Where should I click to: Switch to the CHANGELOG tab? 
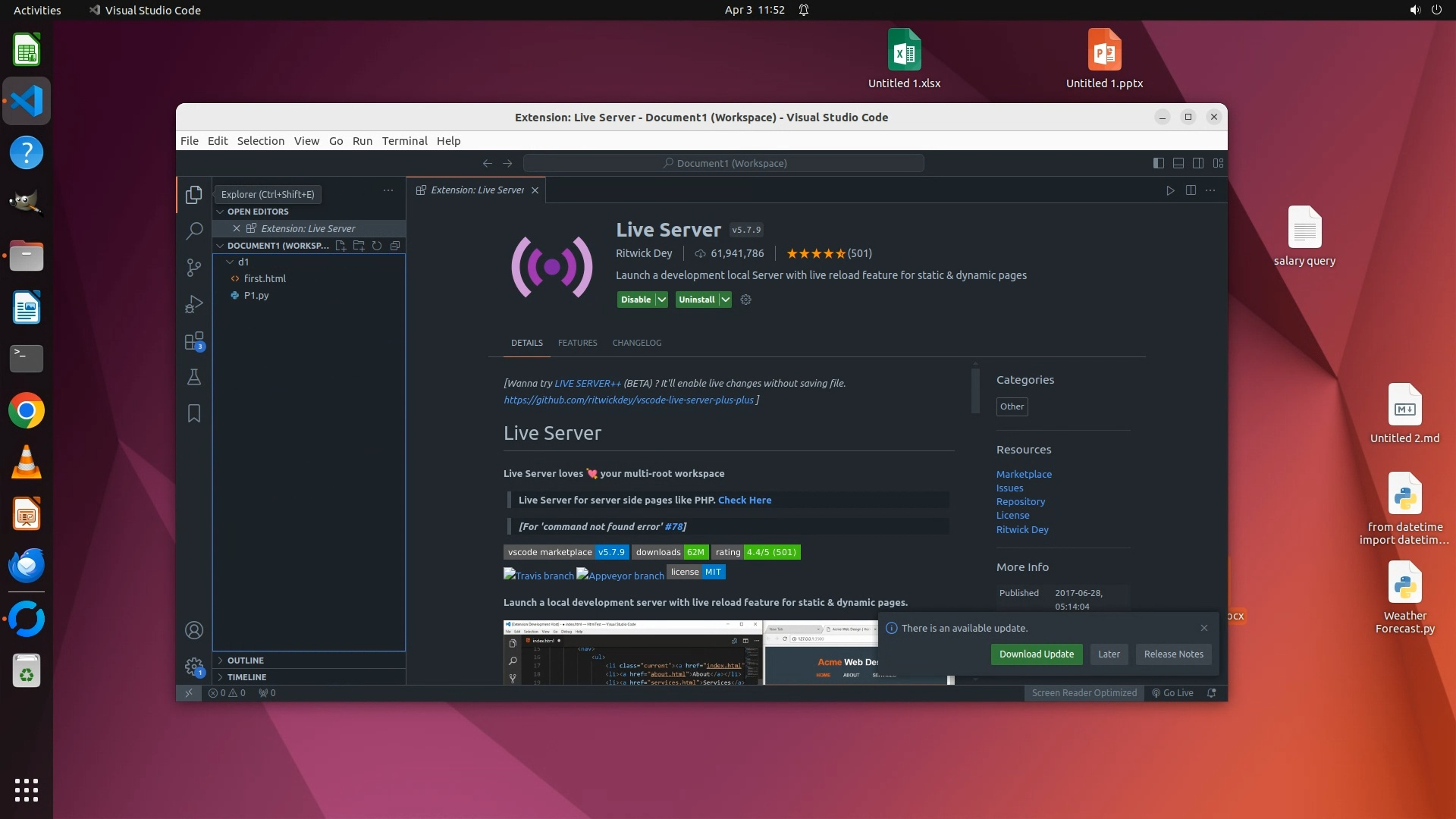637,343
